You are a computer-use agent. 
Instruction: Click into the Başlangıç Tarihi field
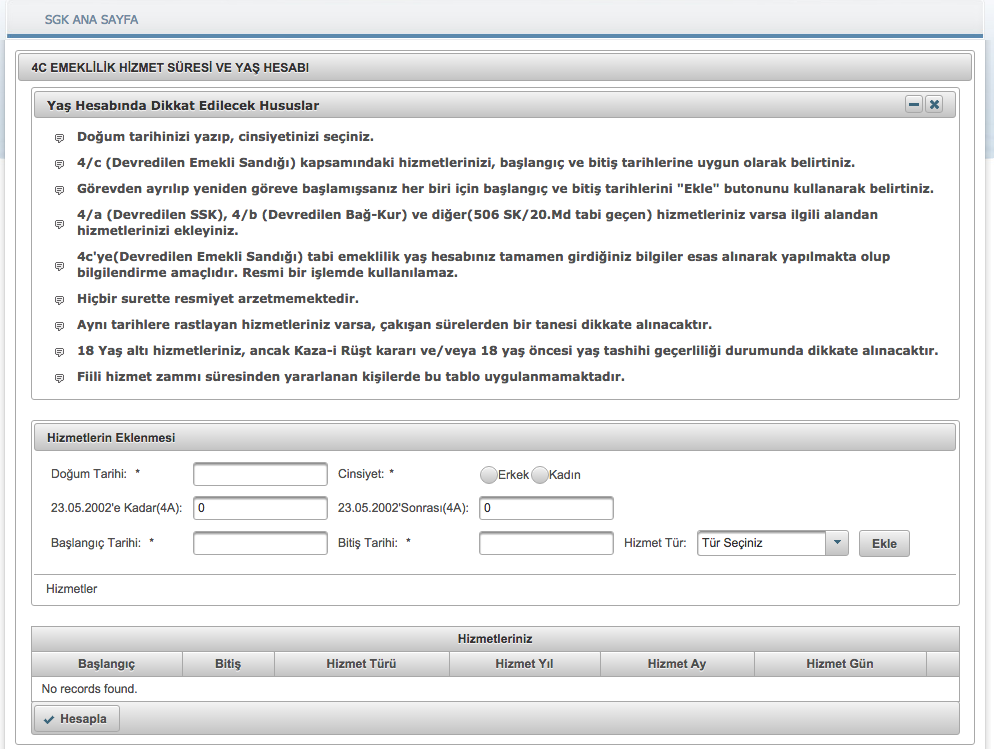(x=260, y=543)
